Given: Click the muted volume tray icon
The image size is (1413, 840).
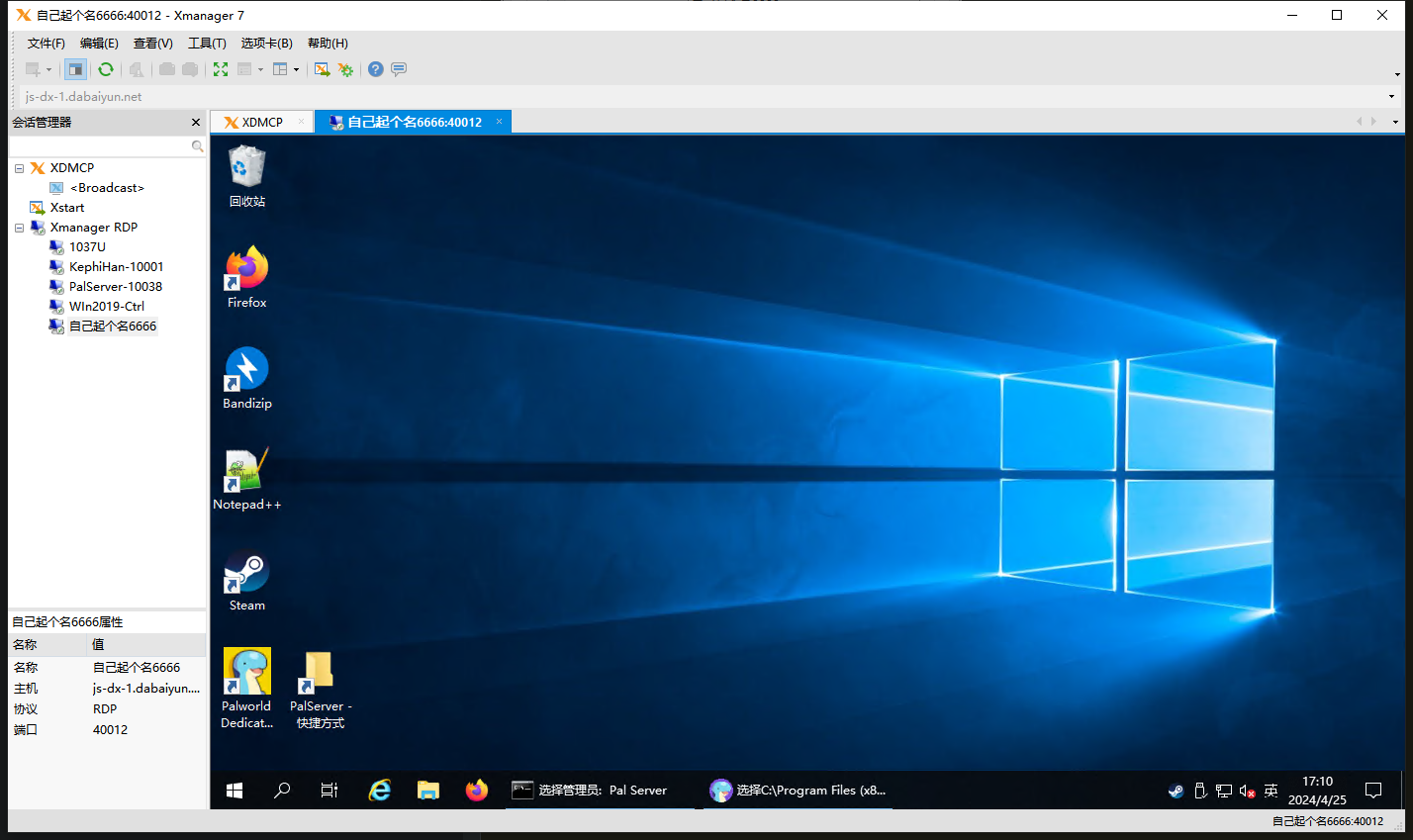Looking at the screenshot, I should (1248, 791).
